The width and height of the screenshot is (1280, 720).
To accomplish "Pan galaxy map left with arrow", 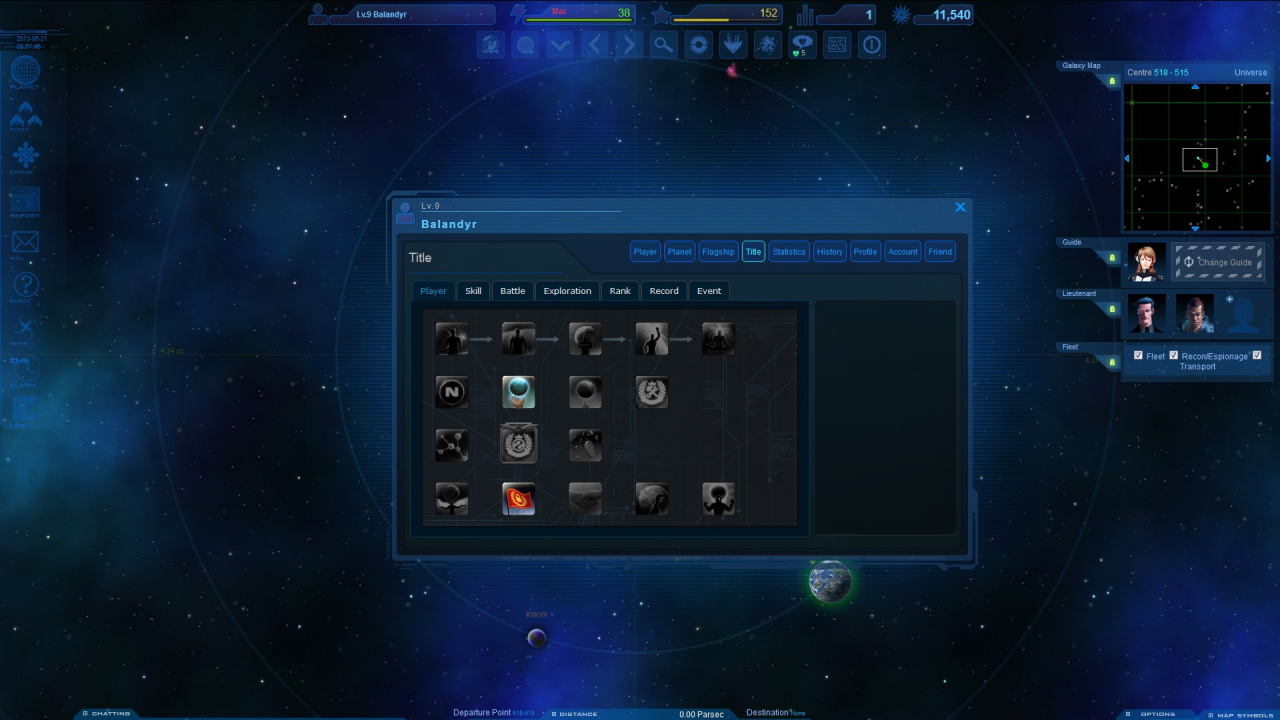I will [1127, 158].
